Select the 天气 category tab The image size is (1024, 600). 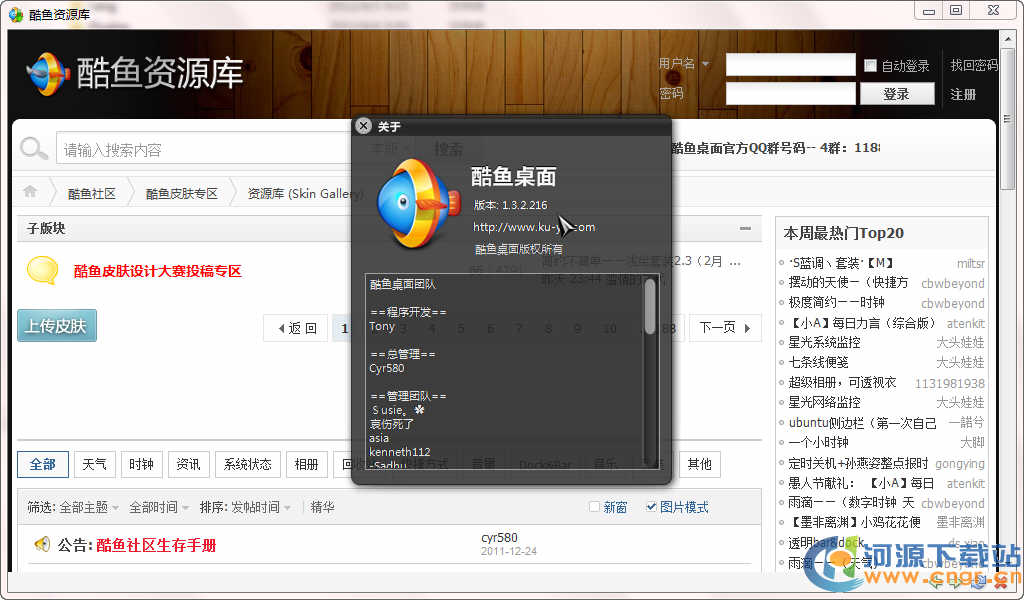tap(94, 464)
